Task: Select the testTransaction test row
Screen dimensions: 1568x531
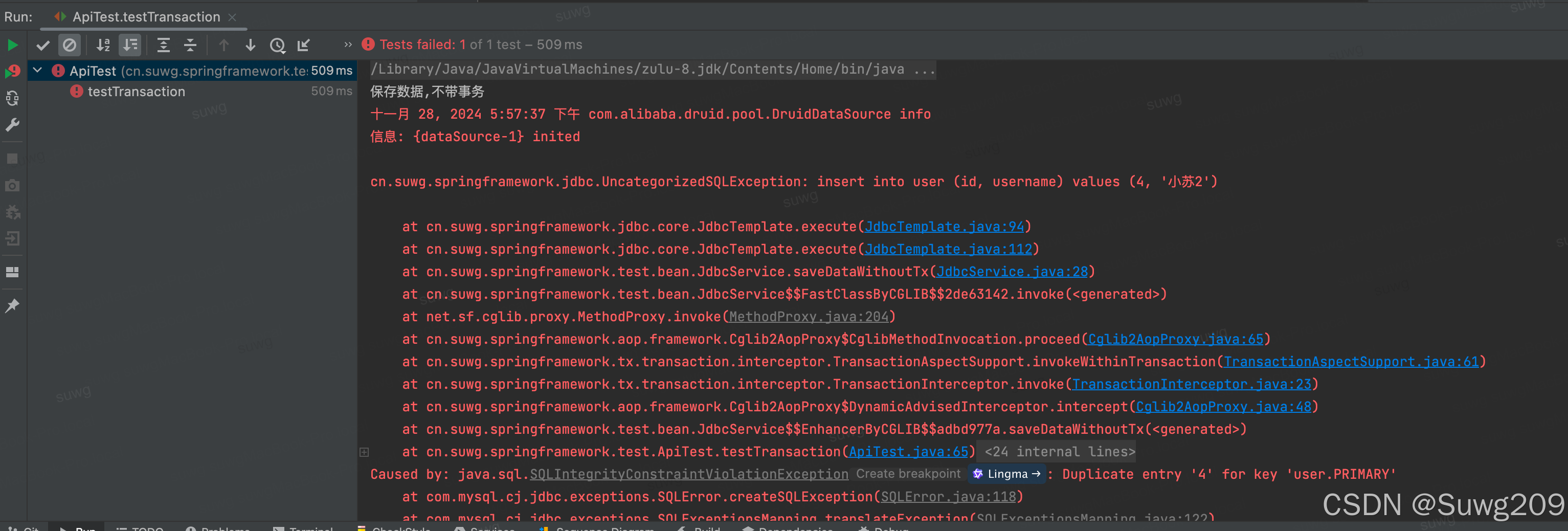Action: tap(192, 92)
